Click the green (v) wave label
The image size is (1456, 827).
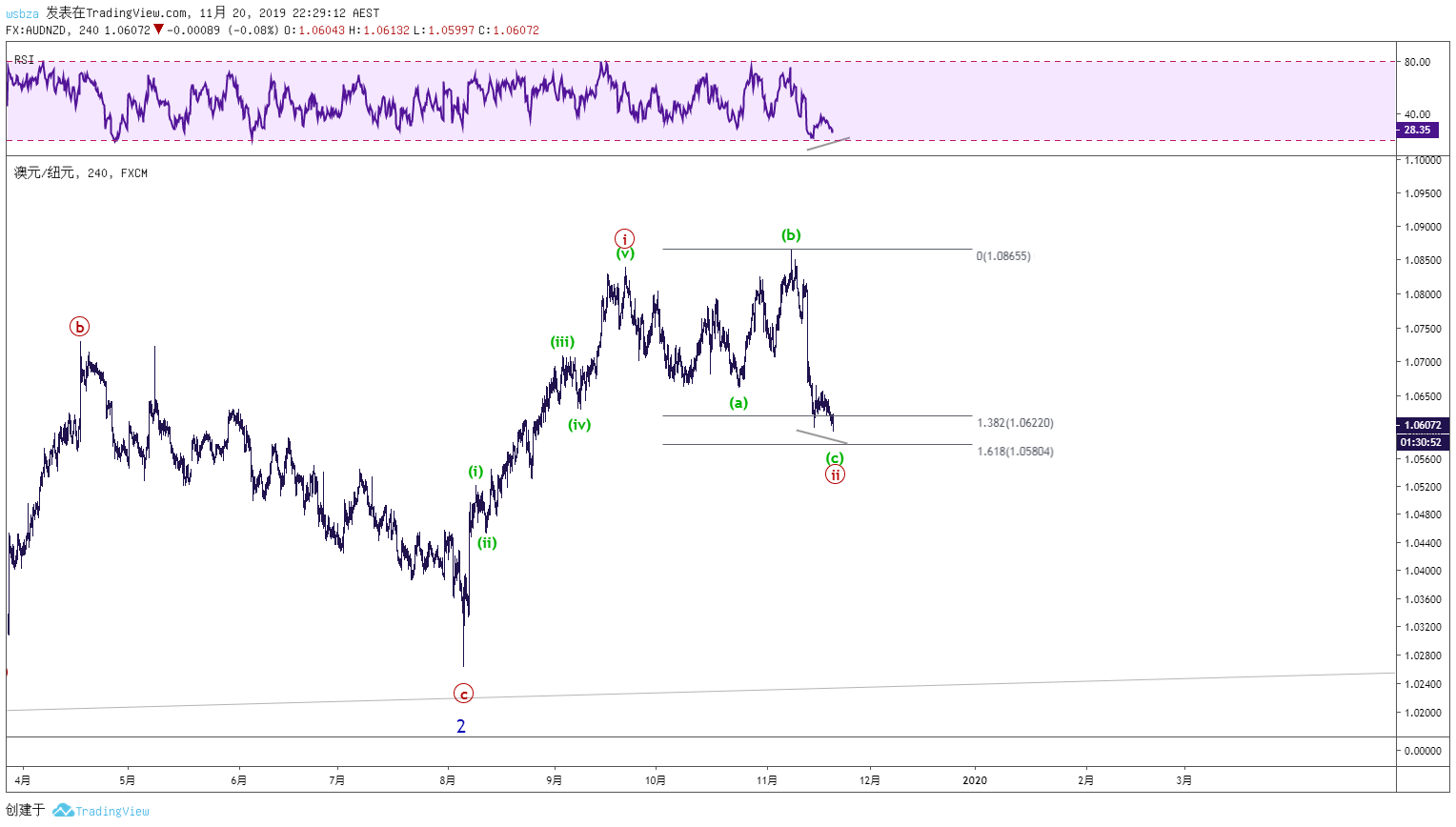click(x=625, y=253)
